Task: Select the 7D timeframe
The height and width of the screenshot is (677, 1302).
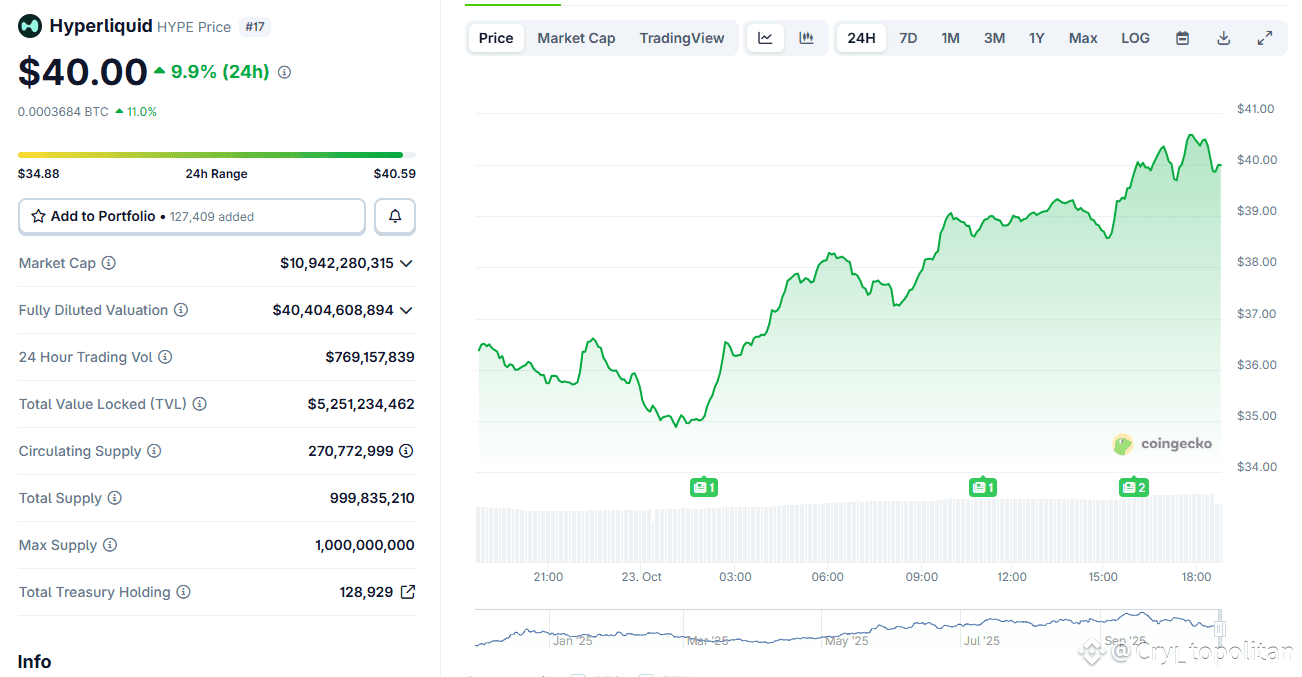Action: pyautogui.click(x=908, y=37)
